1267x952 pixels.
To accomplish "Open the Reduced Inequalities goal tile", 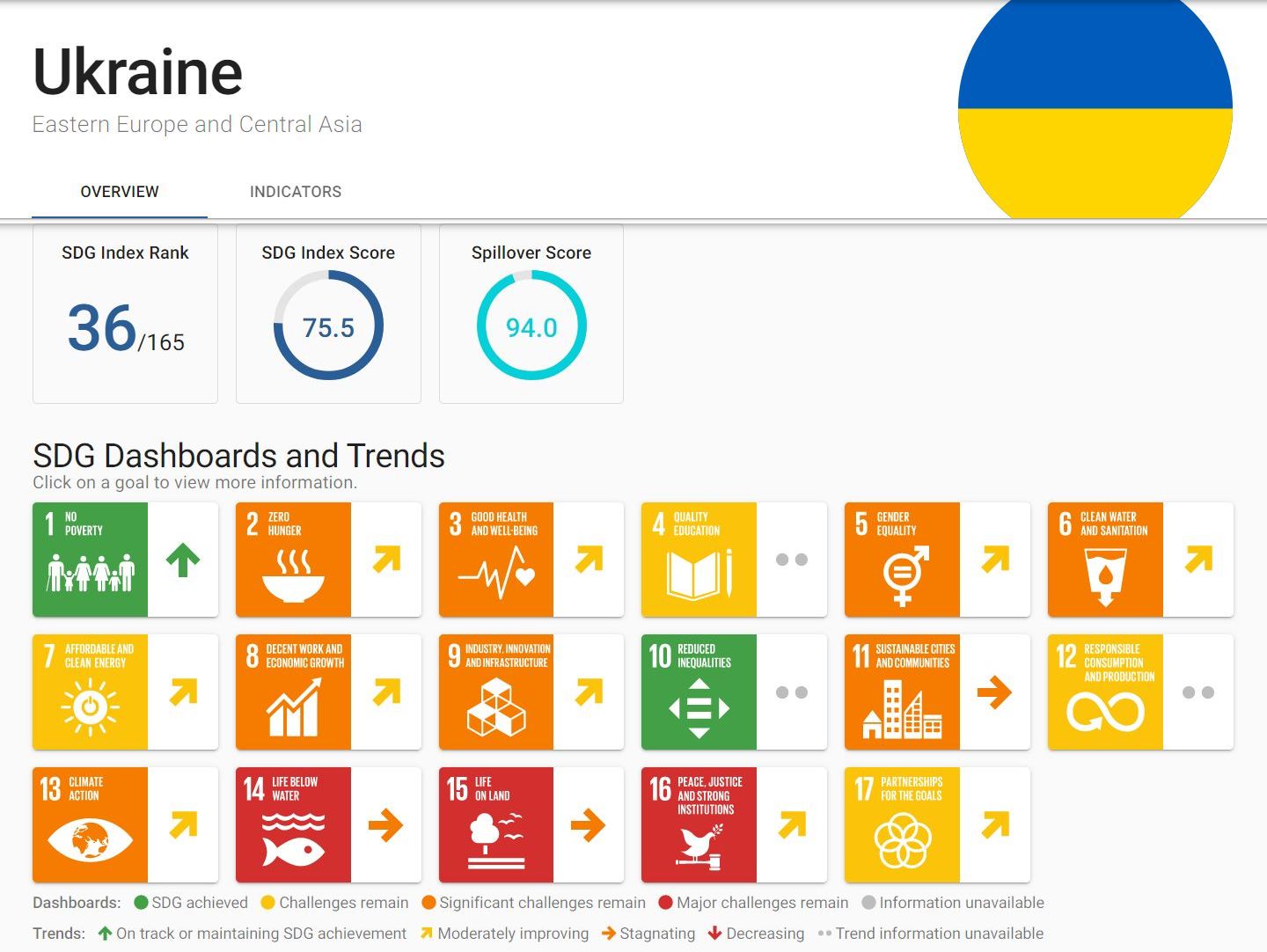I will pos(699,692).
